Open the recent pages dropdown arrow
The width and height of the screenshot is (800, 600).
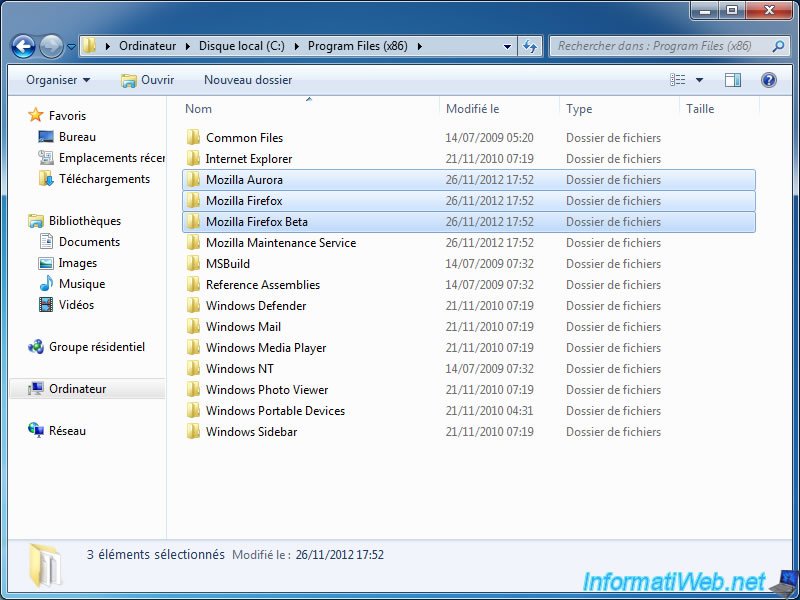click(x=71, y=47)
